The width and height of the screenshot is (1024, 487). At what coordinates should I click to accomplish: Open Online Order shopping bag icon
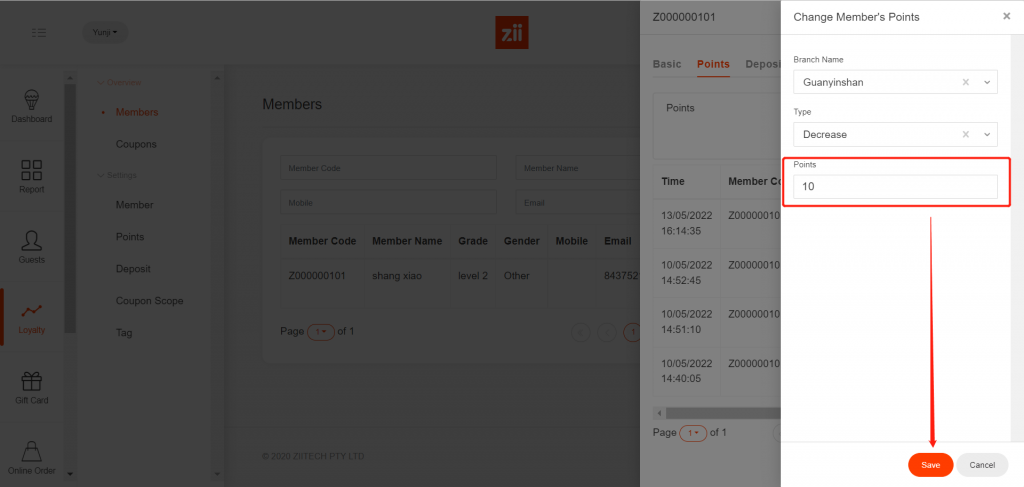[x=31, y=452]
